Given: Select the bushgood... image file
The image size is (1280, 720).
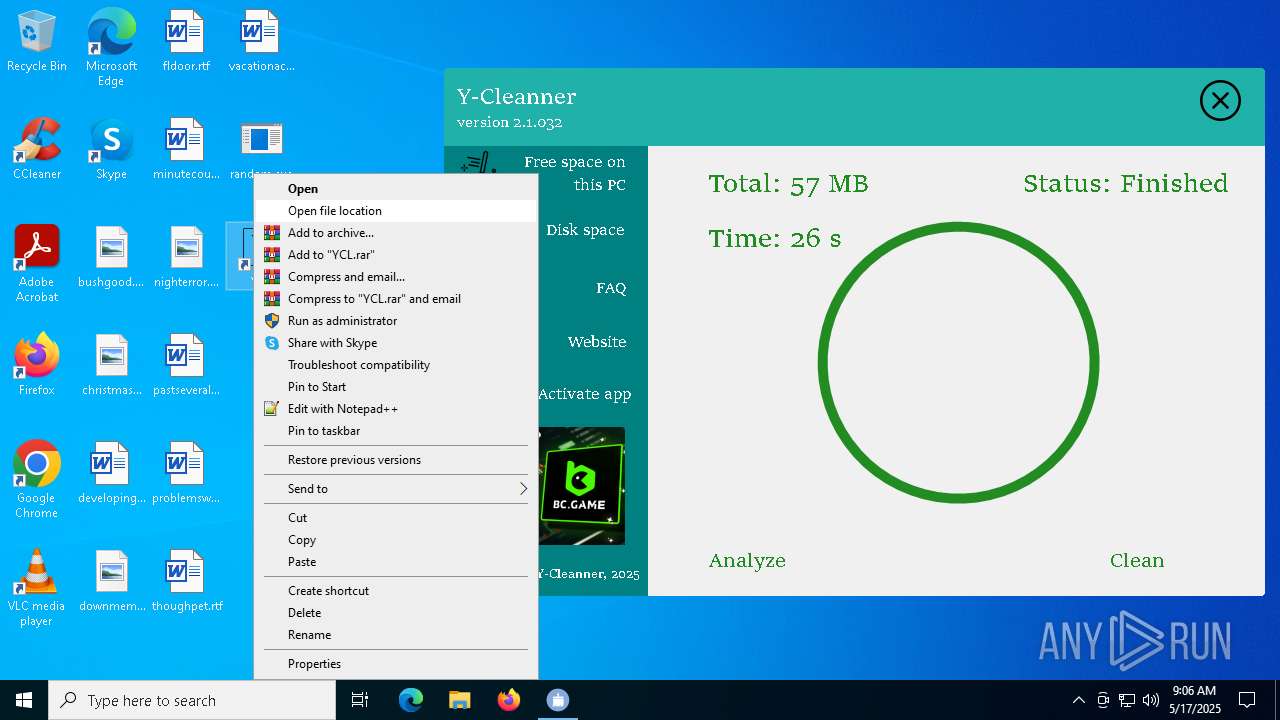Looking at the screenshot, I should point(111,258).
